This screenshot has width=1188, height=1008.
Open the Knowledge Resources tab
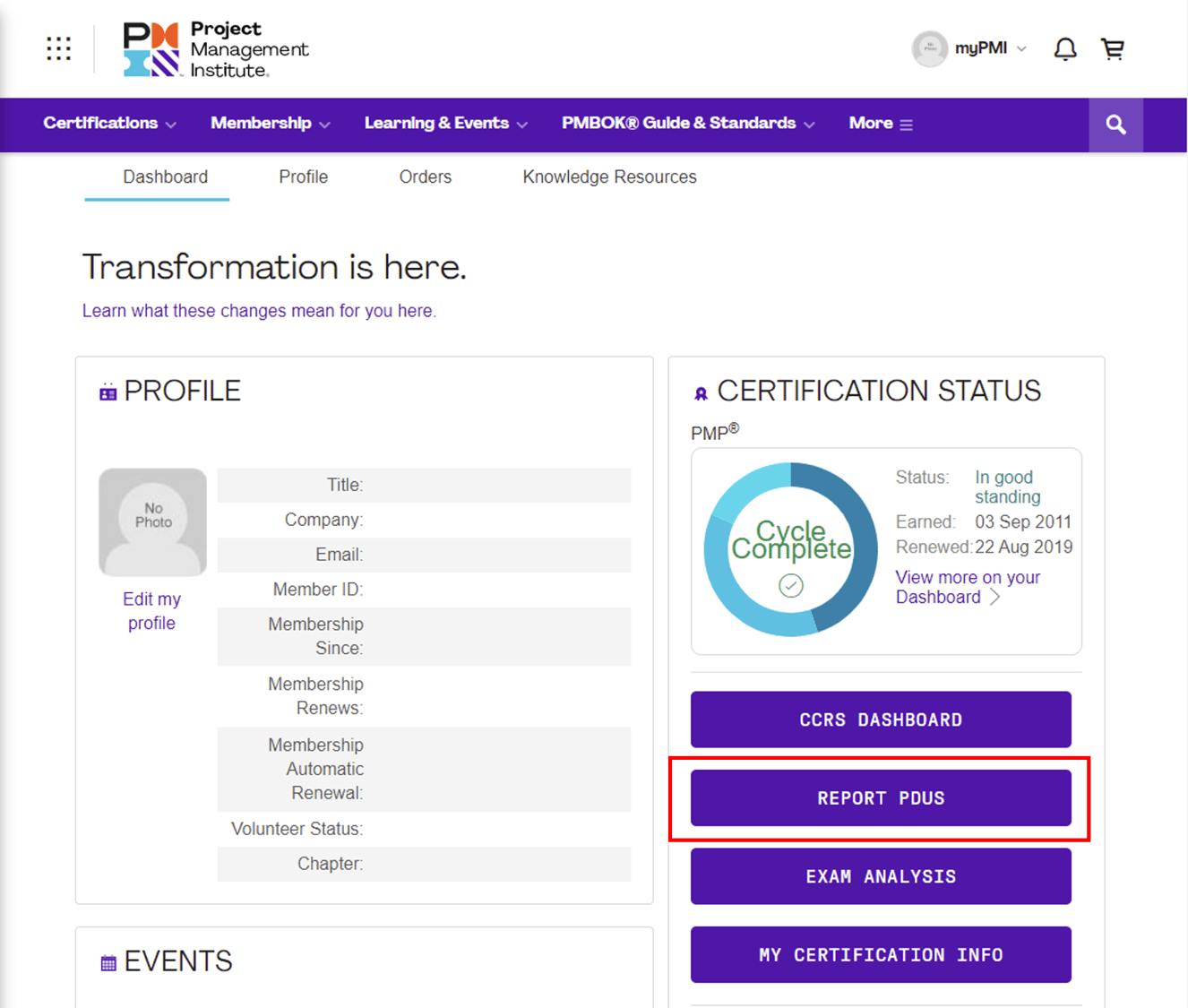[x=609, y=177]
